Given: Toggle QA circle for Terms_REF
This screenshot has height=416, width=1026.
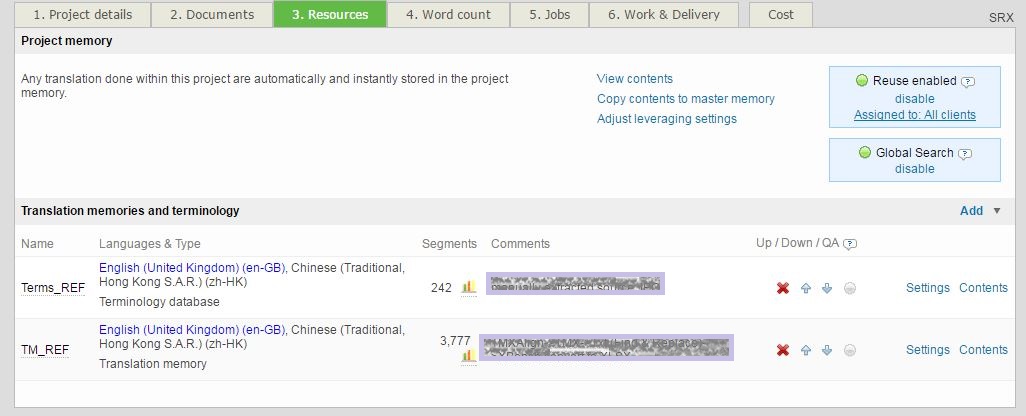Looking at the screenshot, I should tap(850, 288).
